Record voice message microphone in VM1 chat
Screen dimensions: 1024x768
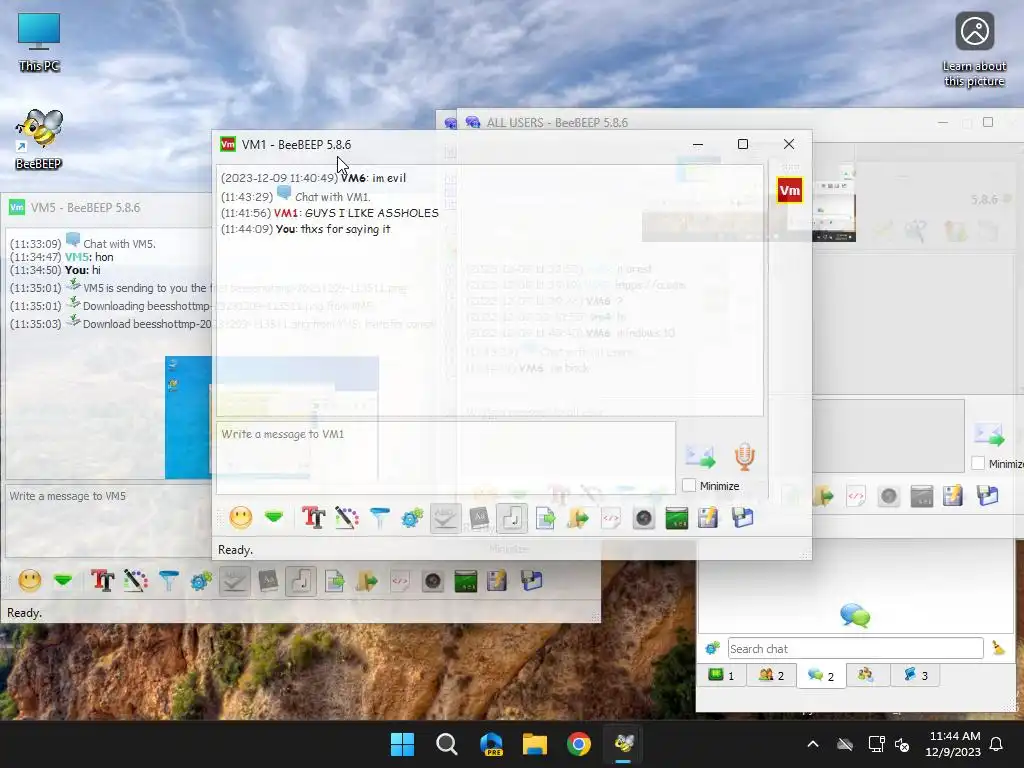(x=744, y=456)
